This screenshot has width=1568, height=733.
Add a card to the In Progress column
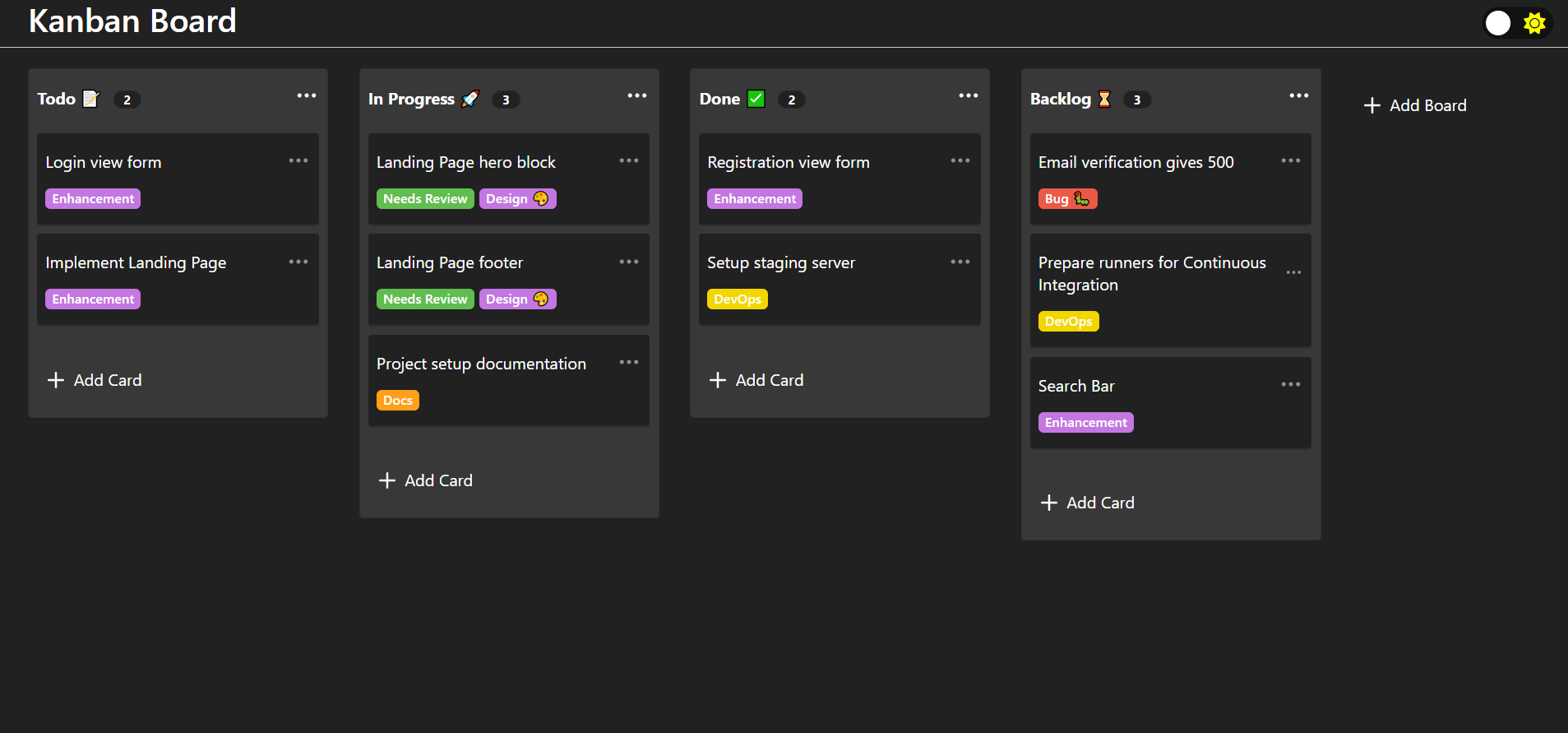pyautogui.click(x=426, y=480)
